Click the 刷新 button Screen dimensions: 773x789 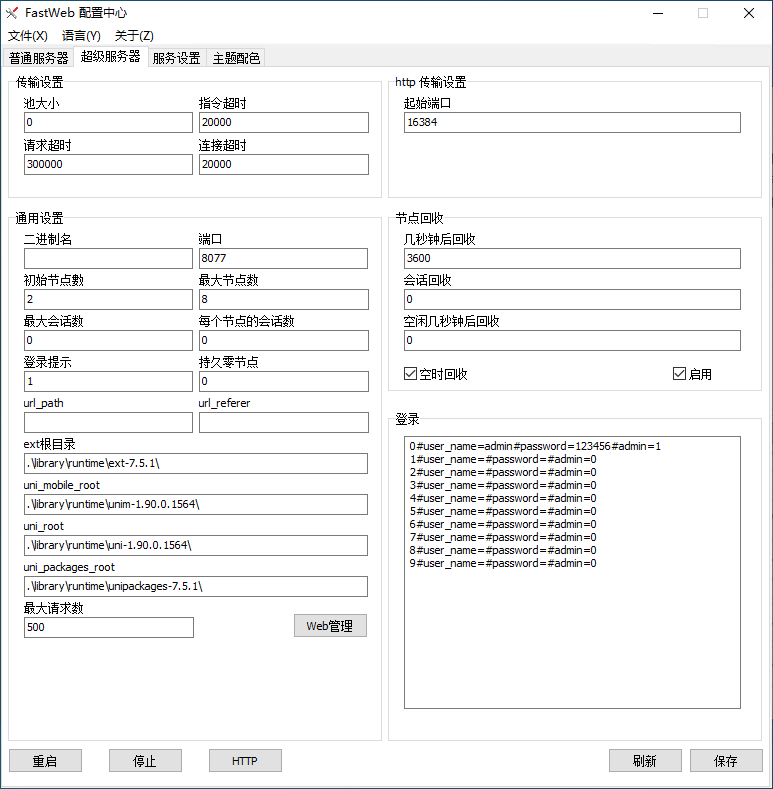[x=645, y=761]
